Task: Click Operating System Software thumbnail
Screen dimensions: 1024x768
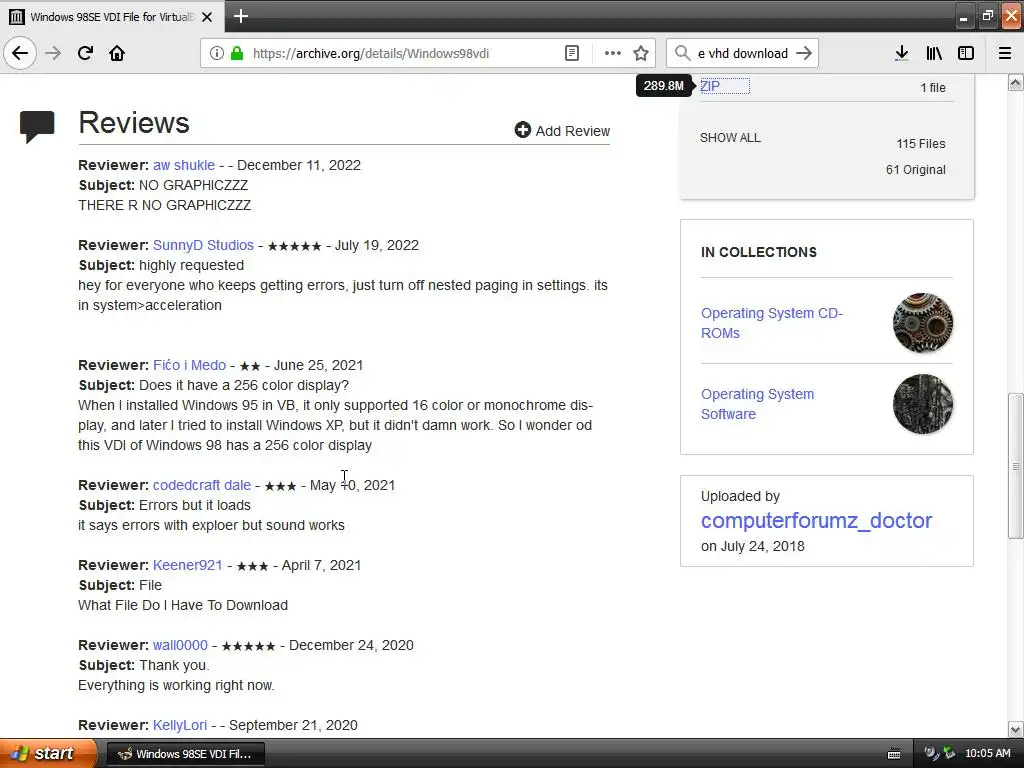Action: pyautogui.click(x=922, y=404)
